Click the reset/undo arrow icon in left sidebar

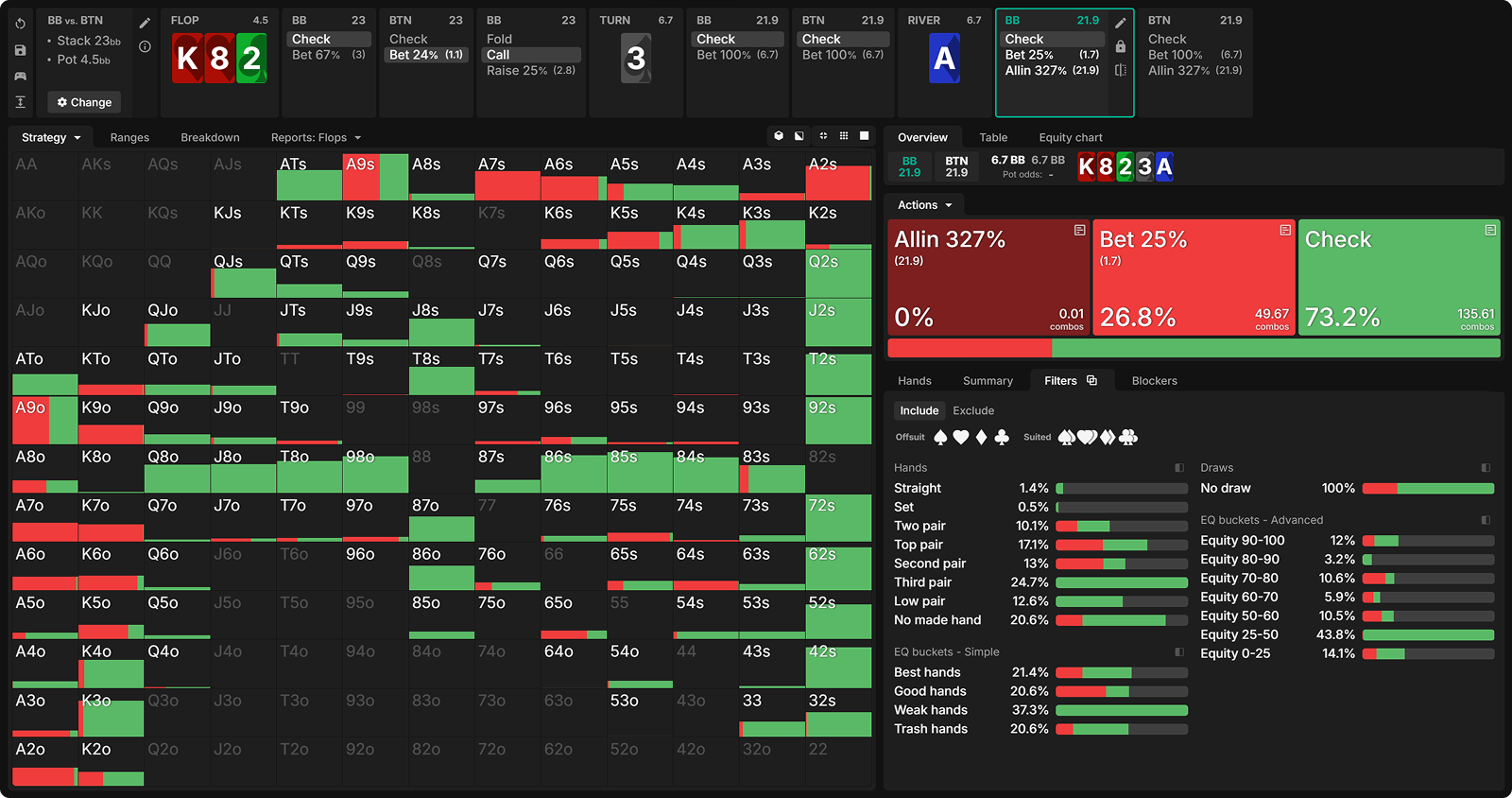pyautogui.click(x=21, y=24)
